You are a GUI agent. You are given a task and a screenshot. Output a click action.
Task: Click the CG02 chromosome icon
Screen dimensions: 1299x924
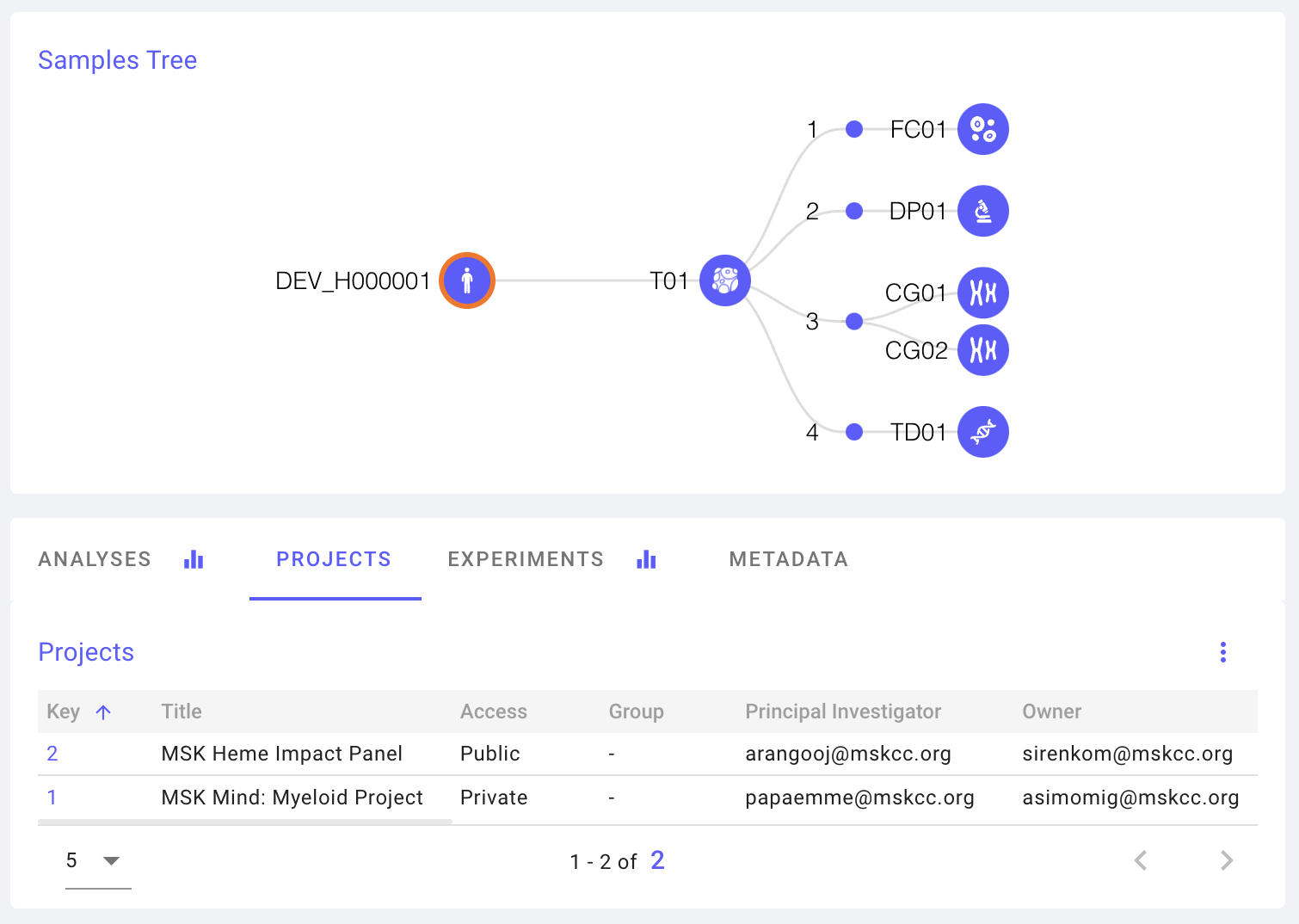coord(982,350)
